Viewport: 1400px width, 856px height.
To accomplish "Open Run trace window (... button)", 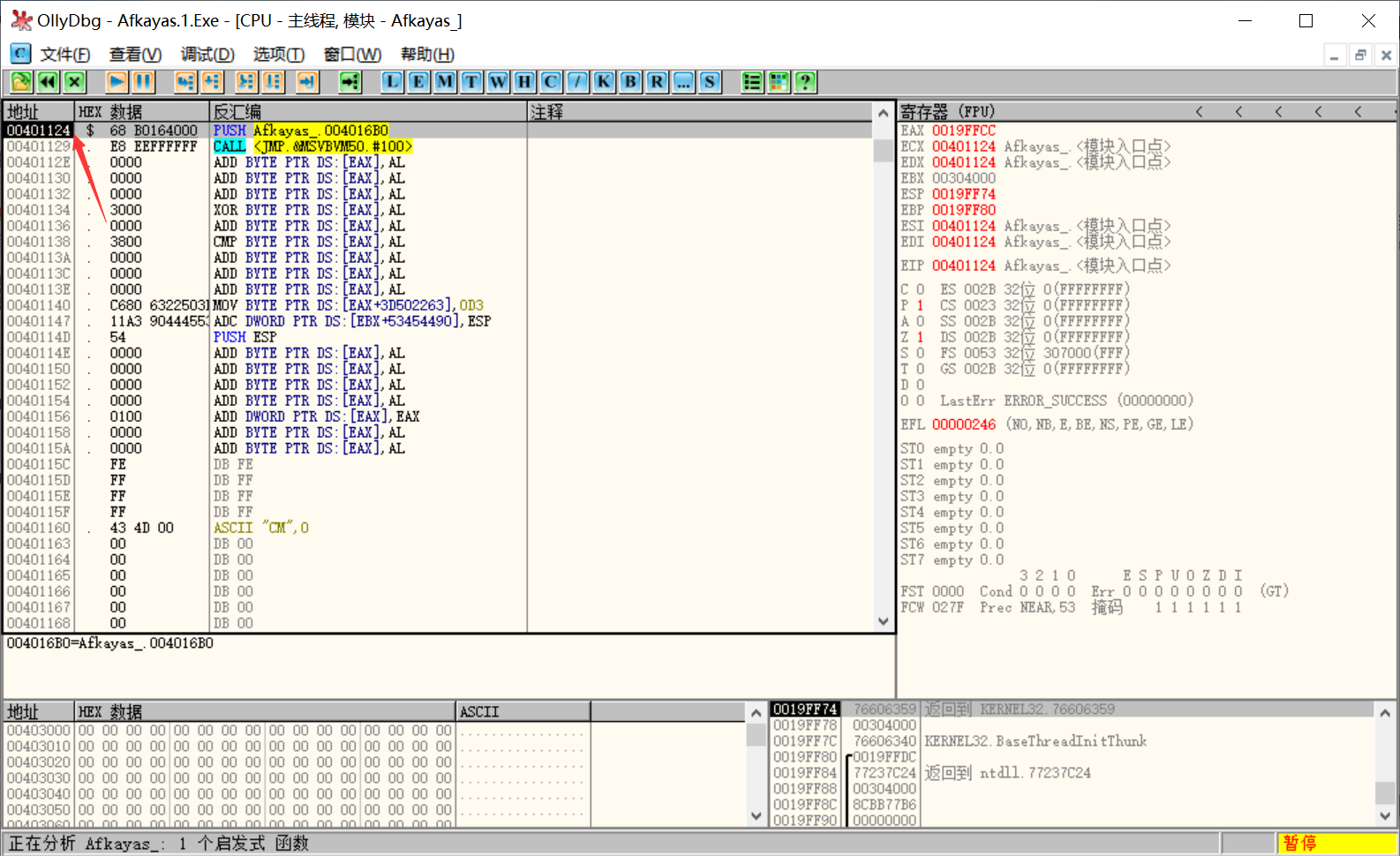I will click(683, 82).
